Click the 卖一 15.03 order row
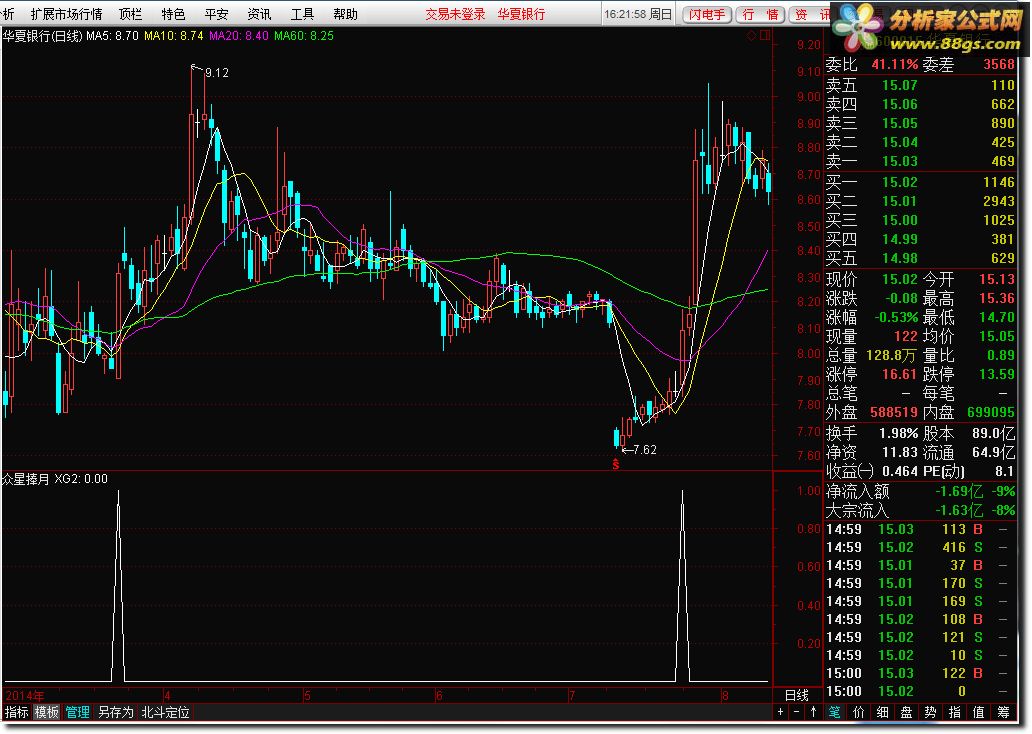The height and width of the screenshot is (734, 1032). (921, 161)
